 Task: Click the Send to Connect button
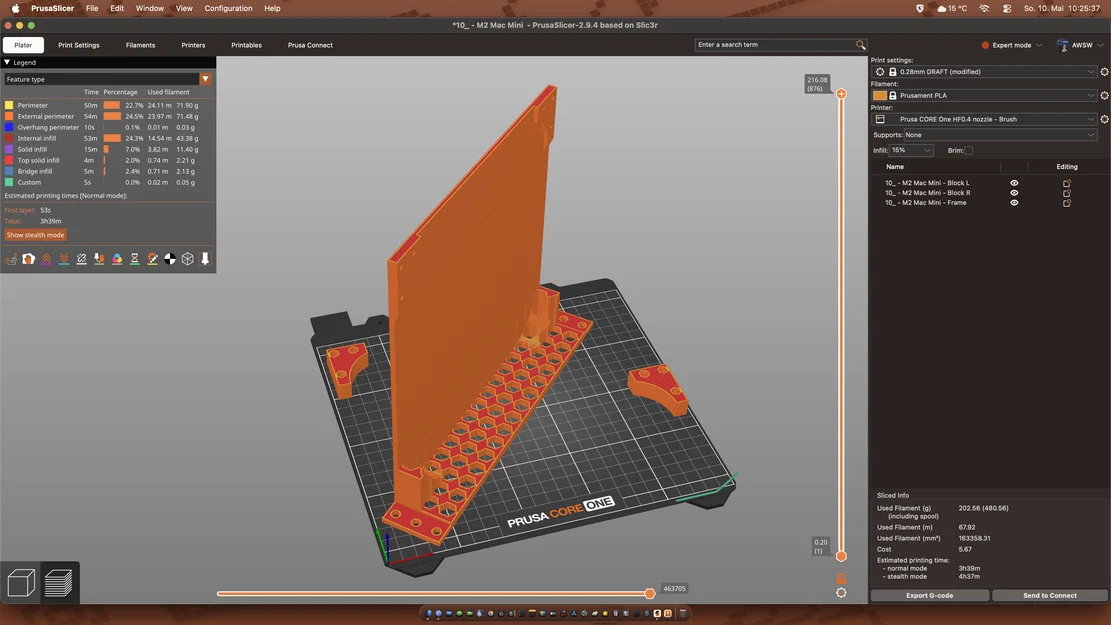(1049, 595)
